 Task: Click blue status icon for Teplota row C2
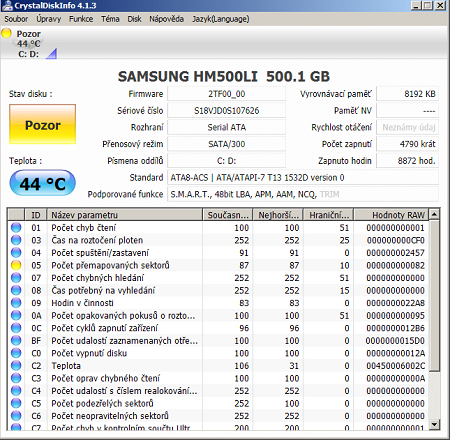tap(16, 366)
